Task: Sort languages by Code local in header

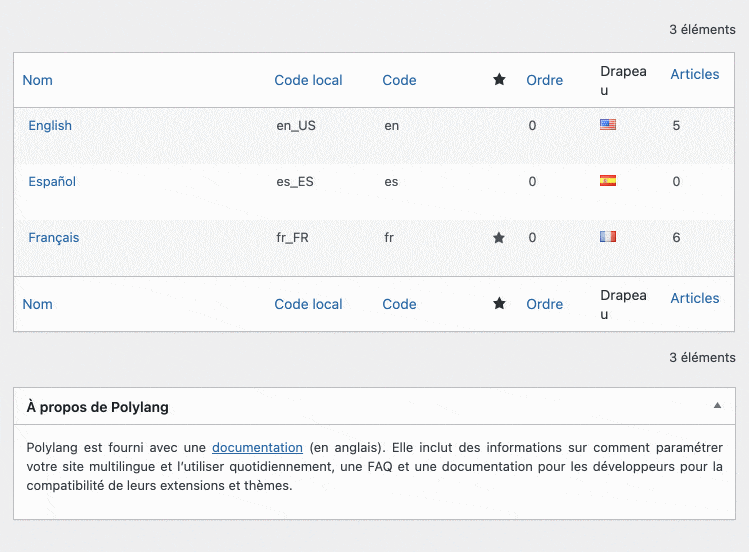Action: tap(308, 80)
